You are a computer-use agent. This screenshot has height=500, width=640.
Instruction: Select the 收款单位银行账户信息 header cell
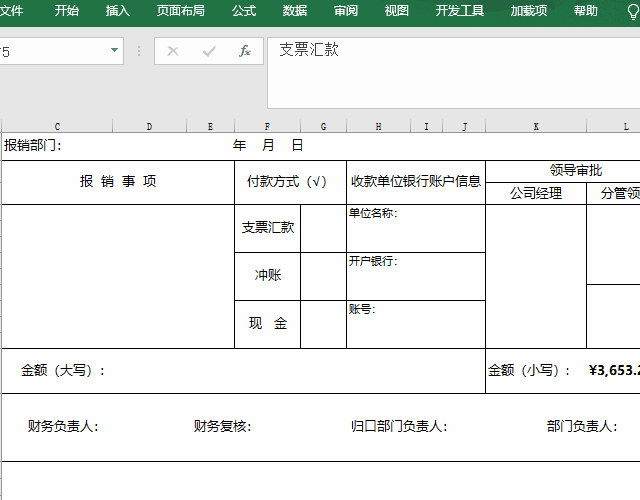tap(416, 182)
